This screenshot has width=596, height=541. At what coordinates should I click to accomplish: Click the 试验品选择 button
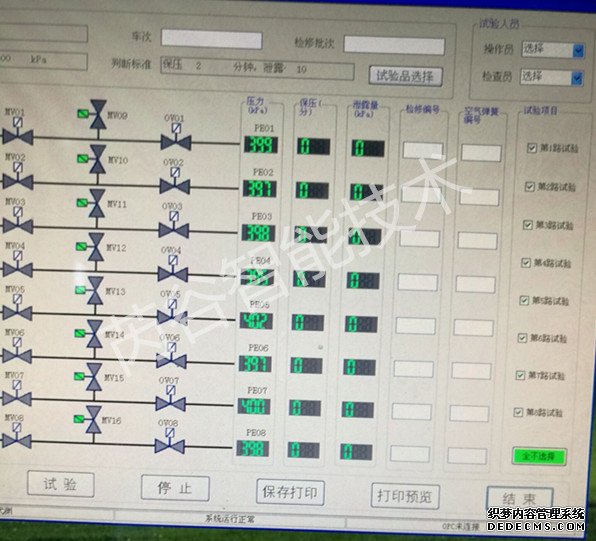coord(405,76)
